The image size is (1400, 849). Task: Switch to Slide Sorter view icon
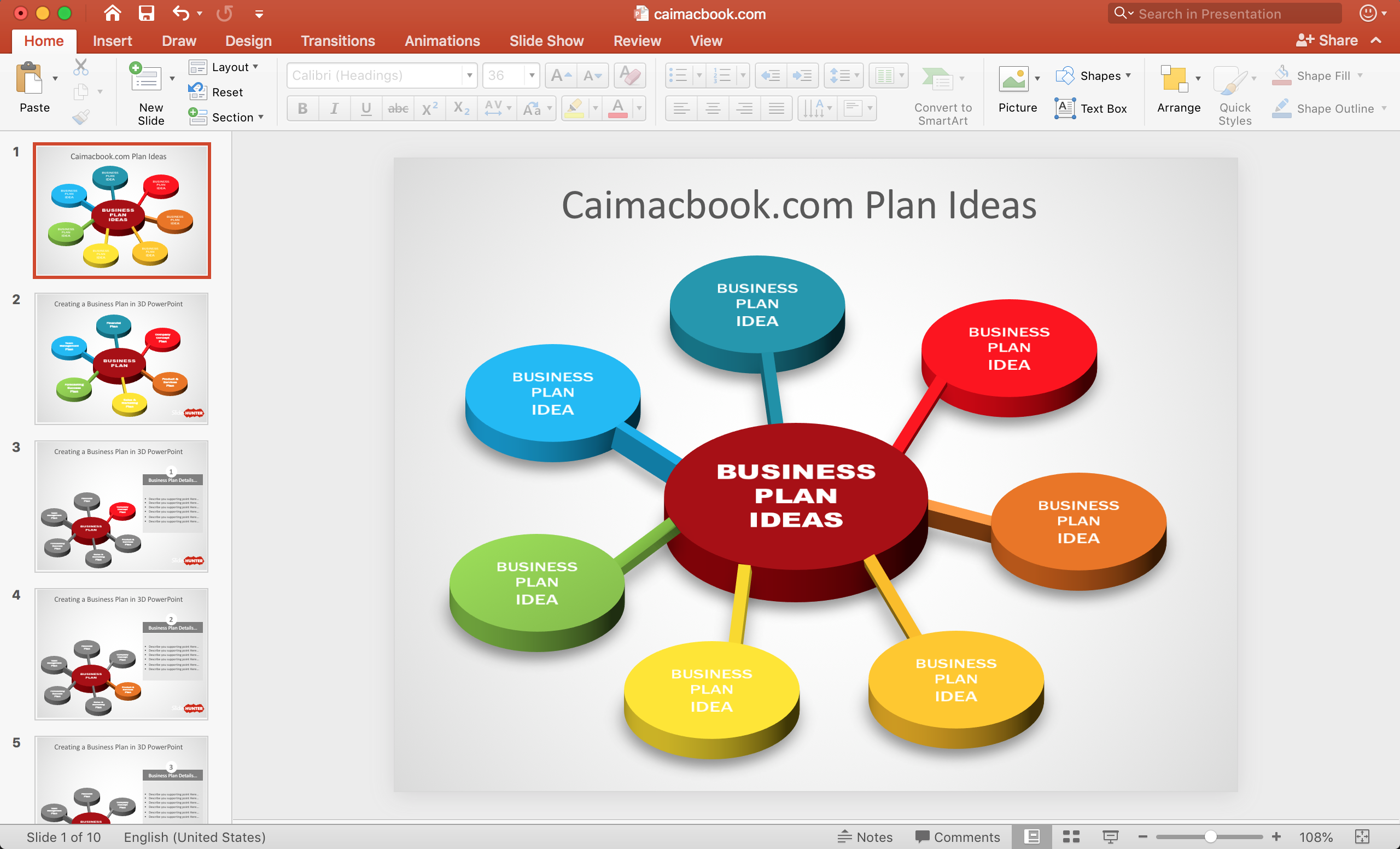tap(1071, 836)
